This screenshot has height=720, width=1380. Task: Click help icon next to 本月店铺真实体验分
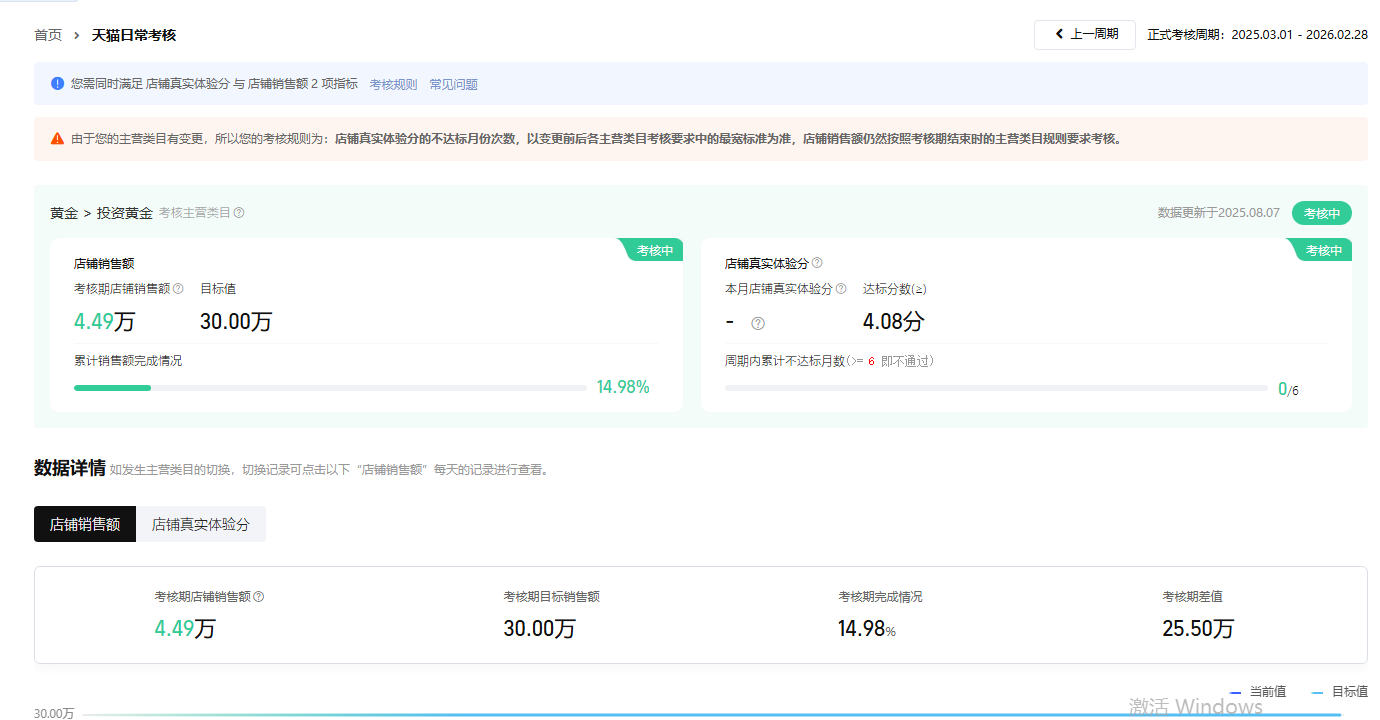click(841, 289)
